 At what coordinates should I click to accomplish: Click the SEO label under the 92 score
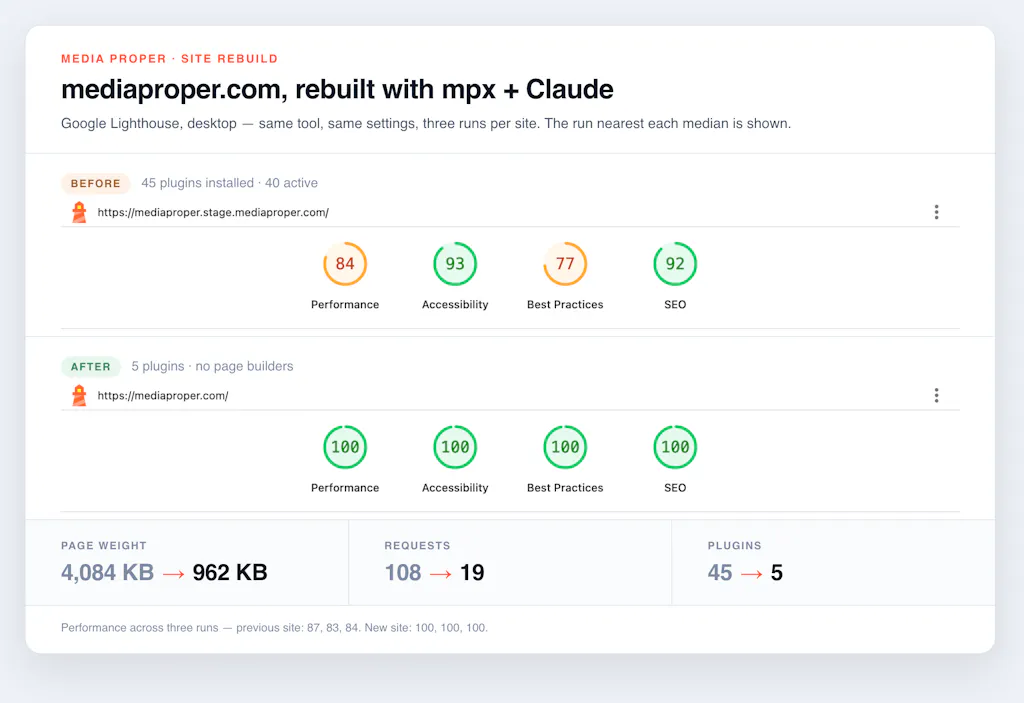[x=675, y=304]
